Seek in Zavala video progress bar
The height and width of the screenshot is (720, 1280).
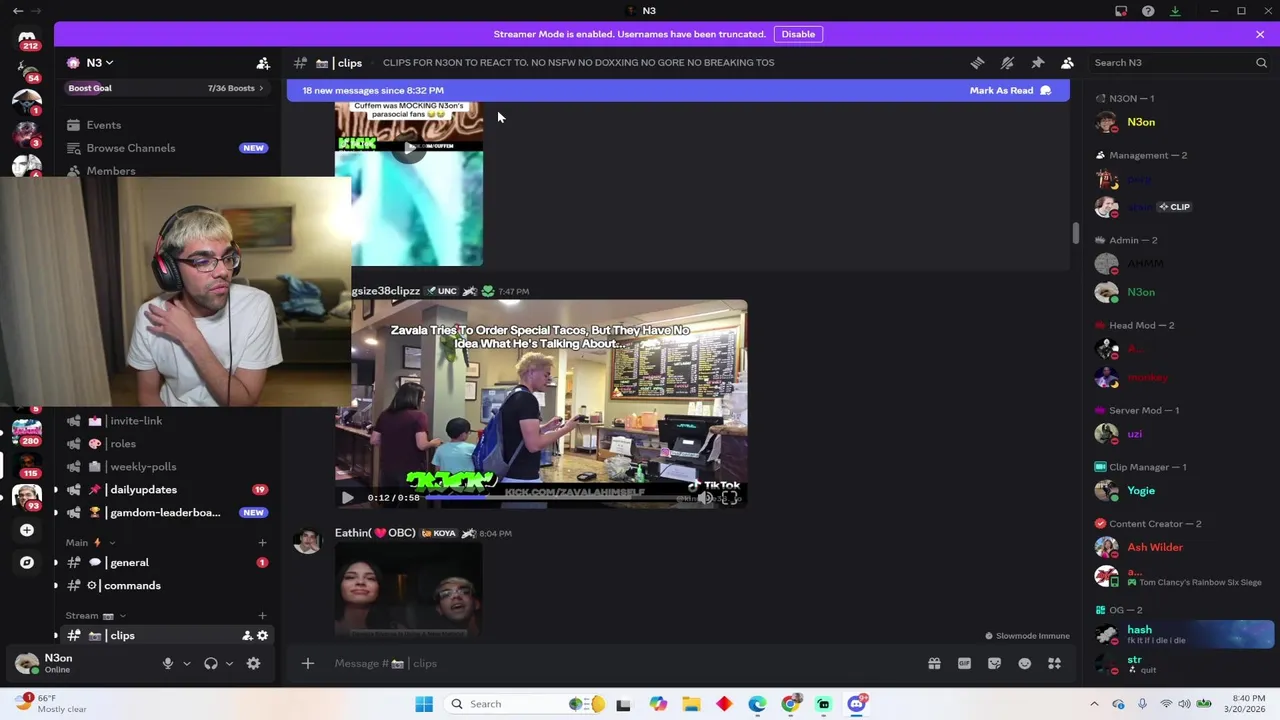pos(559,497)
